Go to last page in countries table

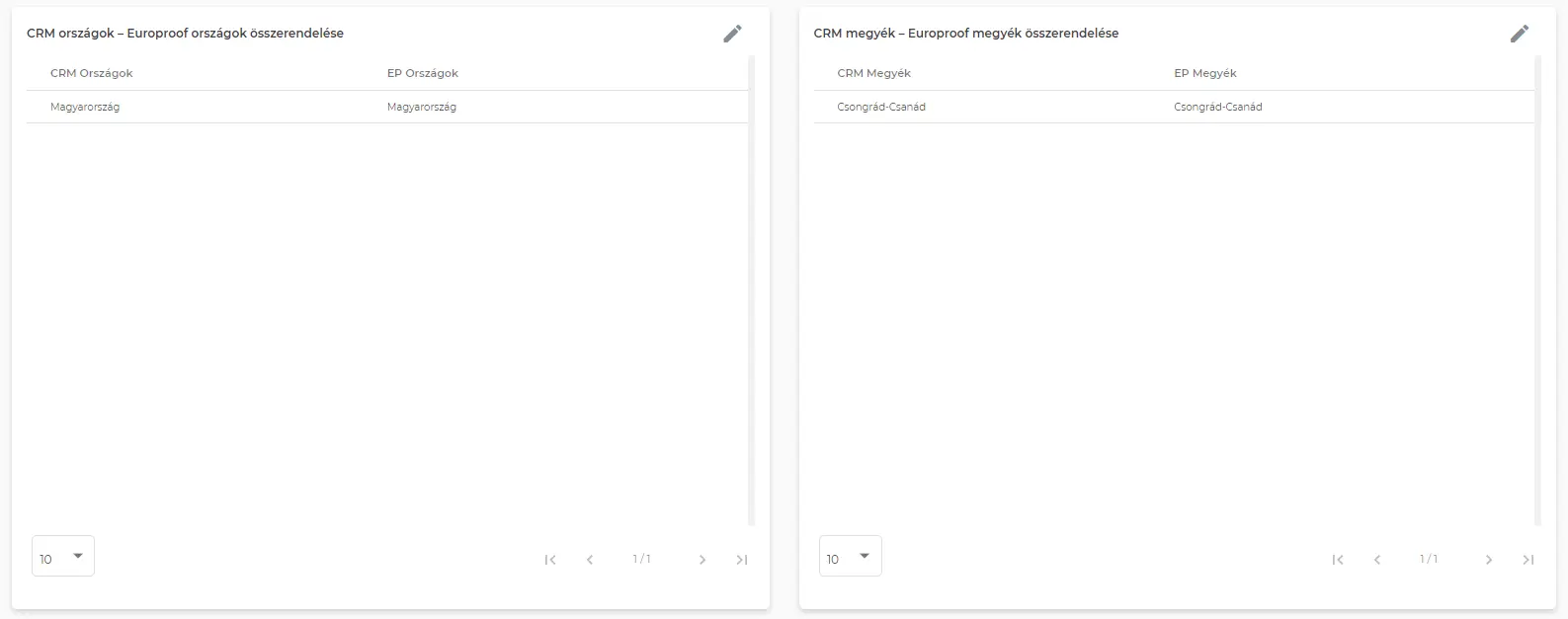(x=742, y=560)
